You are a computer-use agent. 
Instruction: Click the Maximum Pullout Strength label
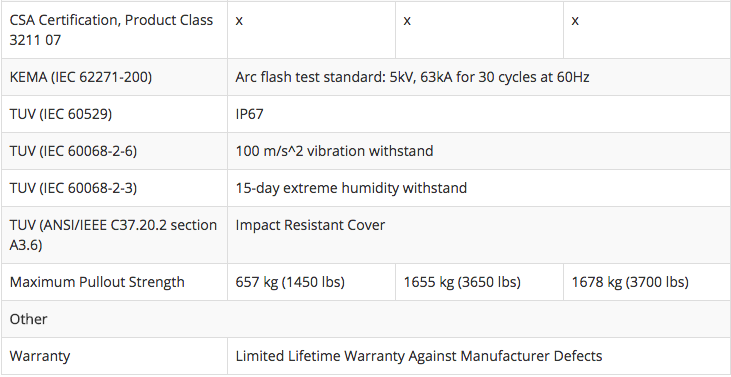(97, 282)
